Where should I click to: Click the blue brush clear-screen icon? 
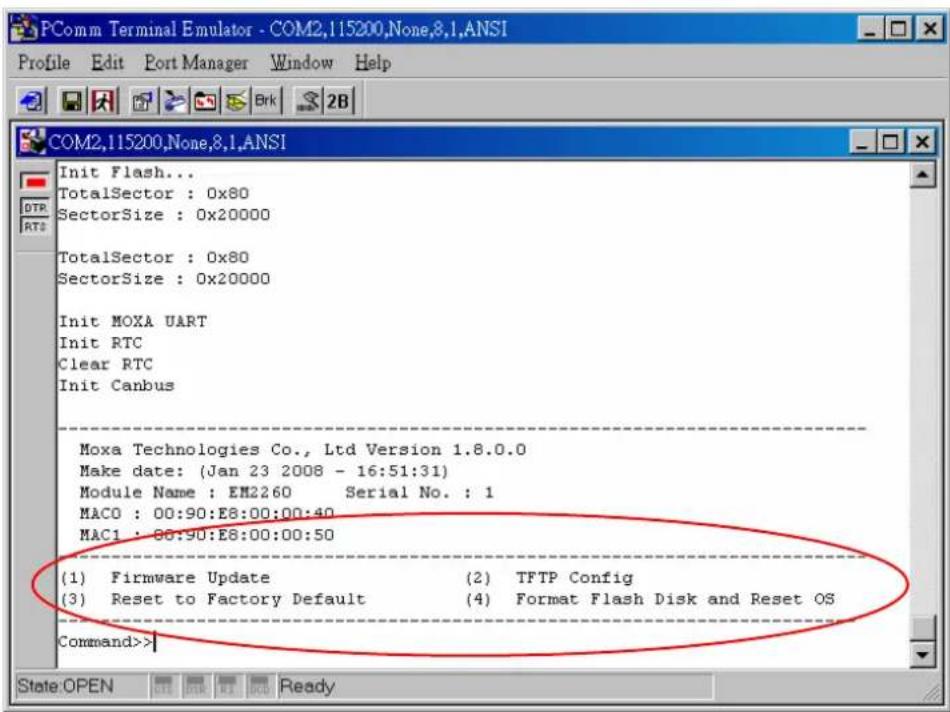pyautogui.click(x=174, y=101)
